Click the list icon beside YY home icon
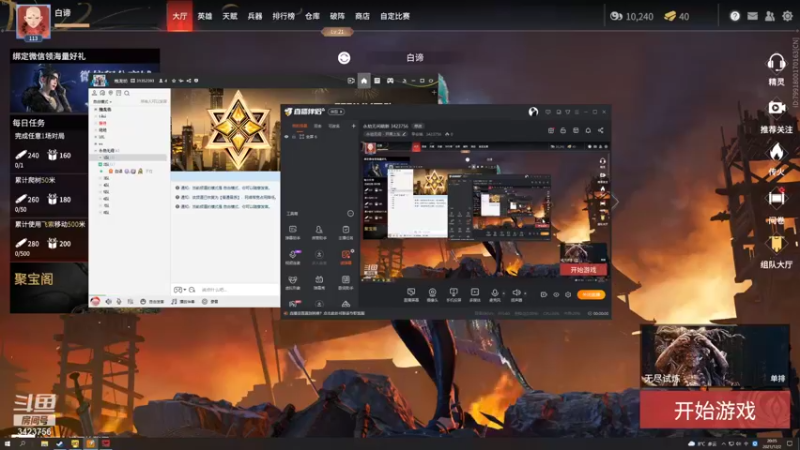 tap(377, 81)
